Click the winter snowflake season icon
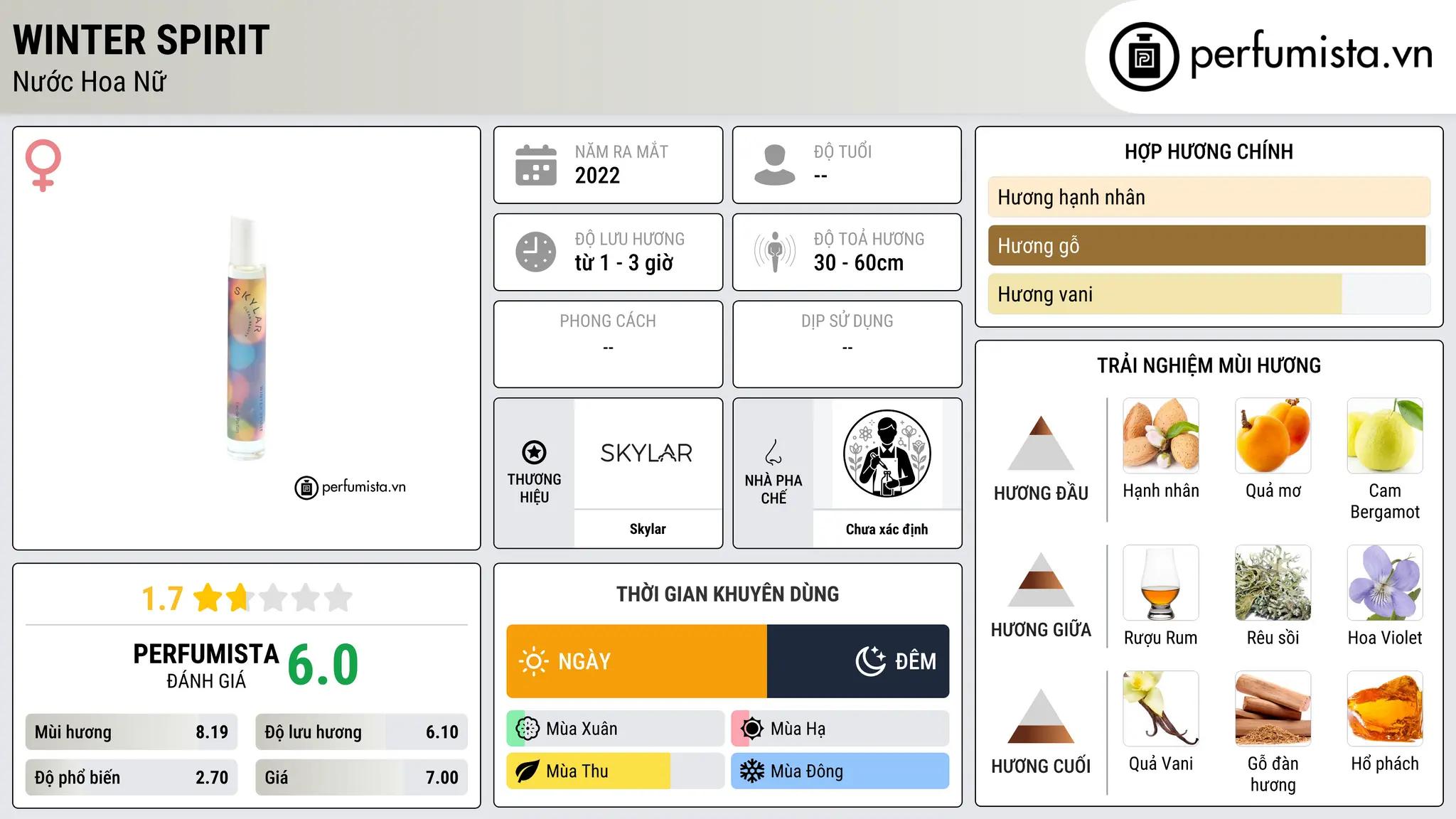This screenshot has height=819, width=1456. [752, 771]
